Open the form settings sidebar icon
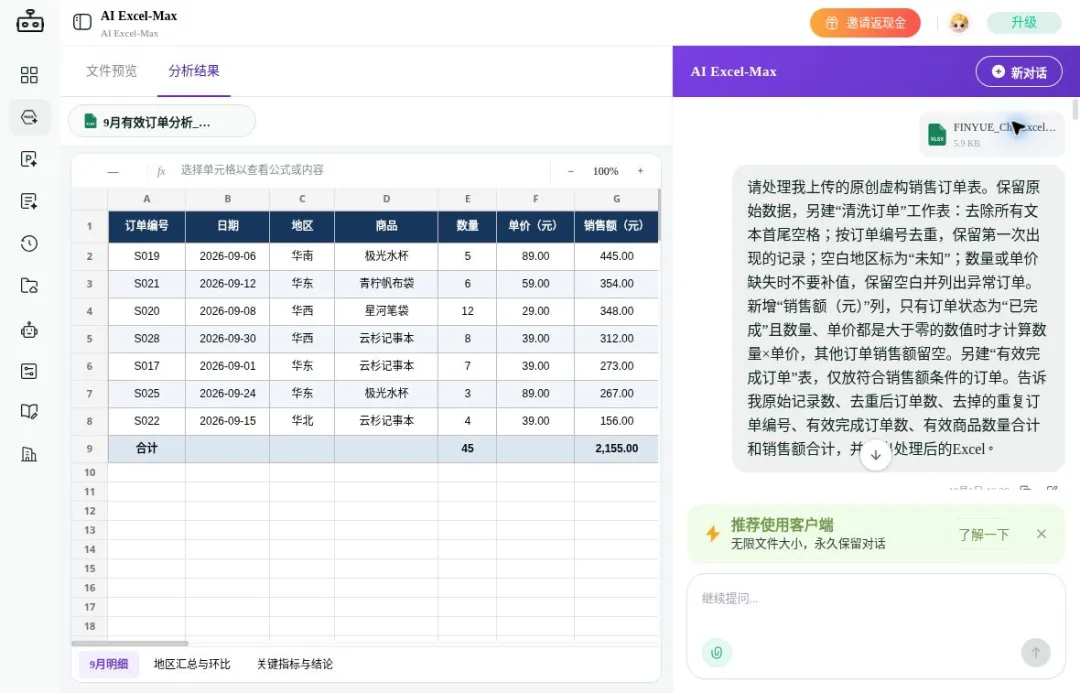 [29, 371]
